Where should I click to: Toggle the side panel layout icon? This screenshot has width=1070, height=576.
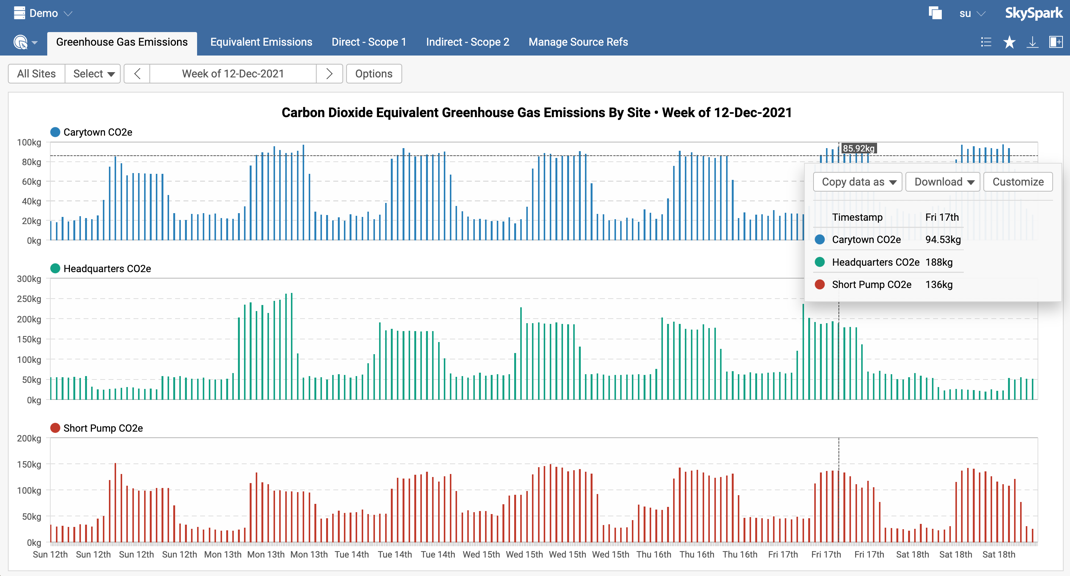(x=1056, y=42)
